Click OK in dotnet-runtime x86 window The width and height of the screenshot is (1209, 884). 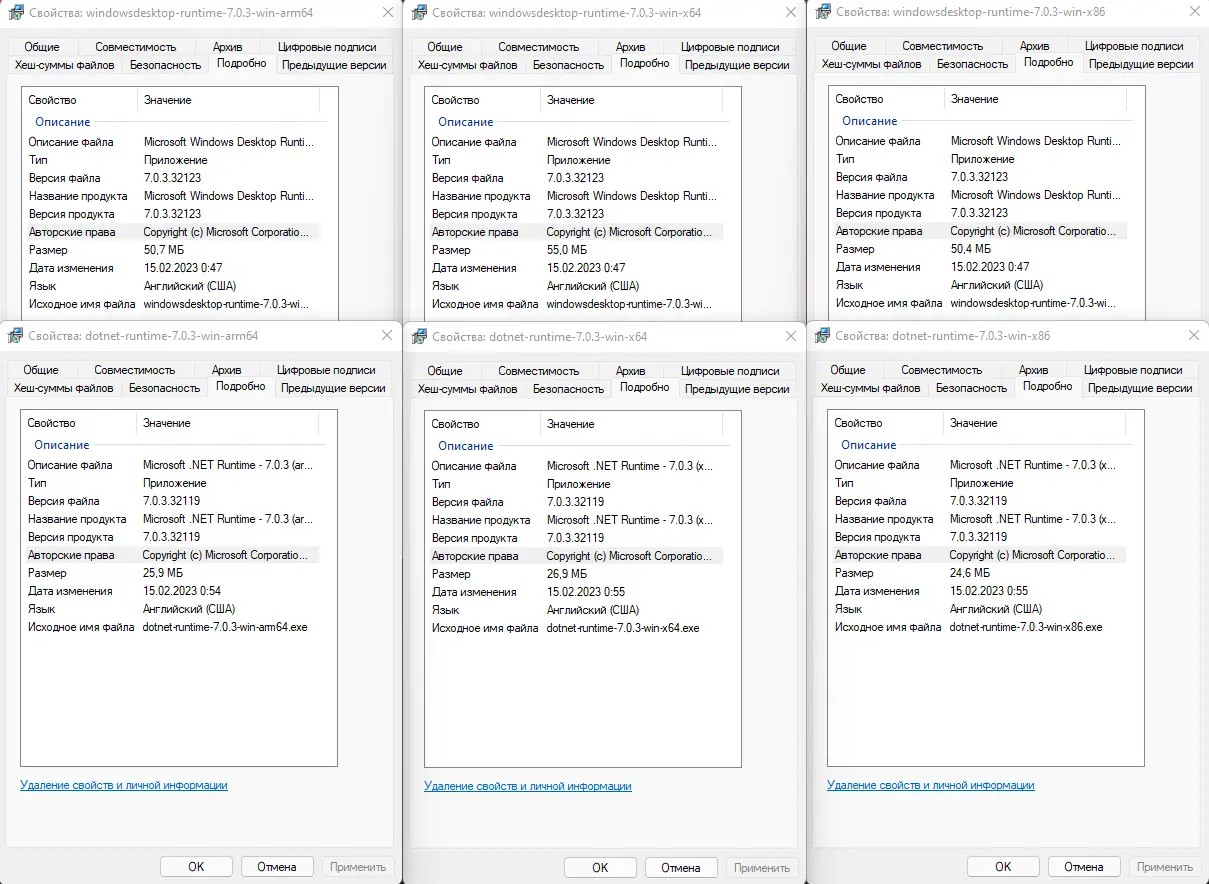point(1003,867)
